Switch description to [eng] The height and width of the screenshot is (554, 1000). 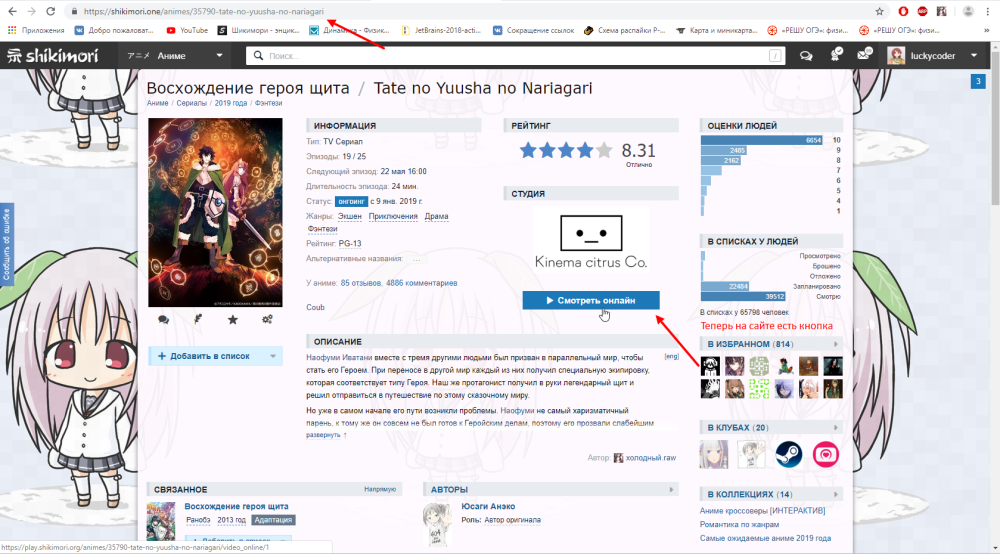(x=671, y=356)
